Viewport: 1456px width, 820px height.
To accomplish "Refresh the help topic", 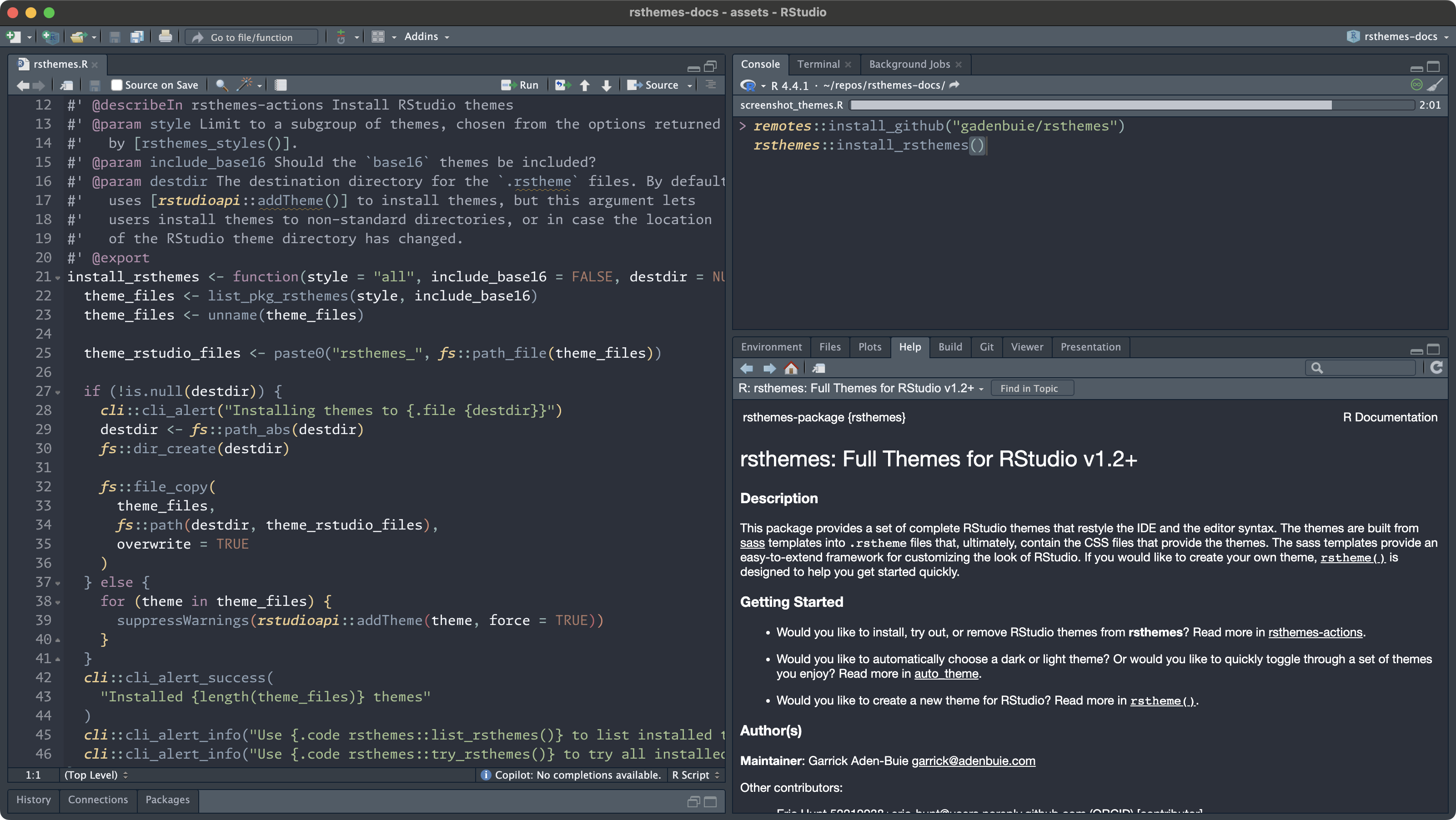I will pos(1436,368).
